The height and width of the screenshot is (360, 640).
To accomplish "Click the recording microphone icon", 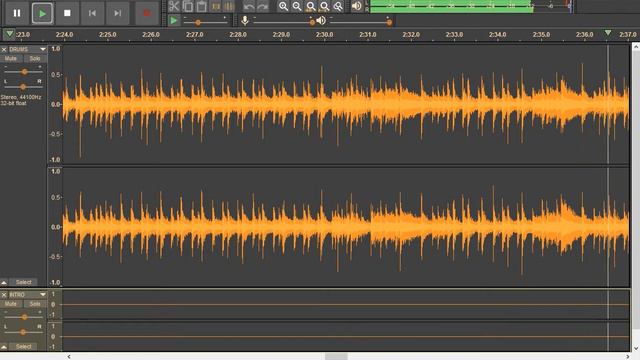I will 244,20.
